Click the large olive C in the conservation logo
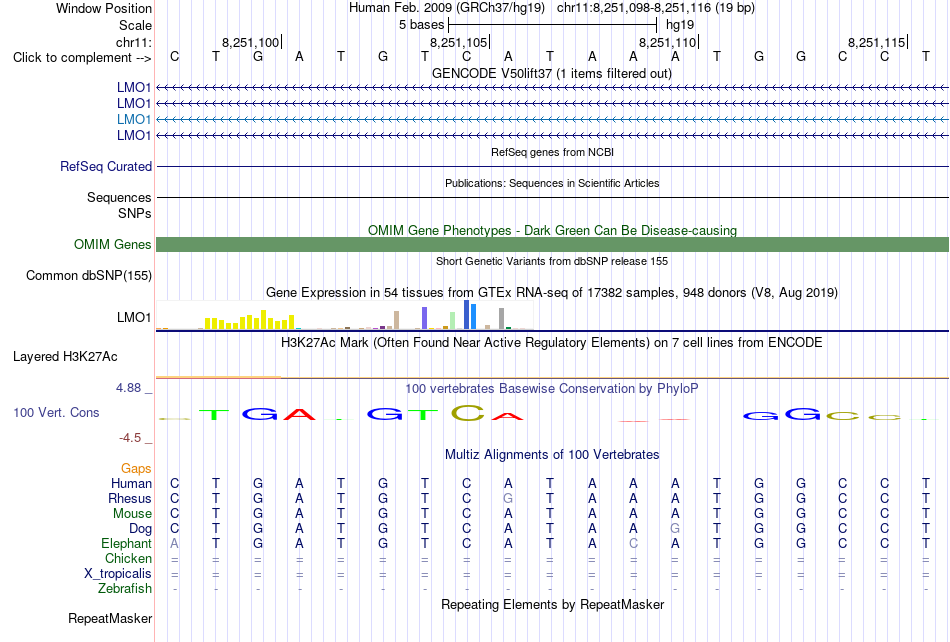The height and width of the screenshot is (642, 950). 468,413
